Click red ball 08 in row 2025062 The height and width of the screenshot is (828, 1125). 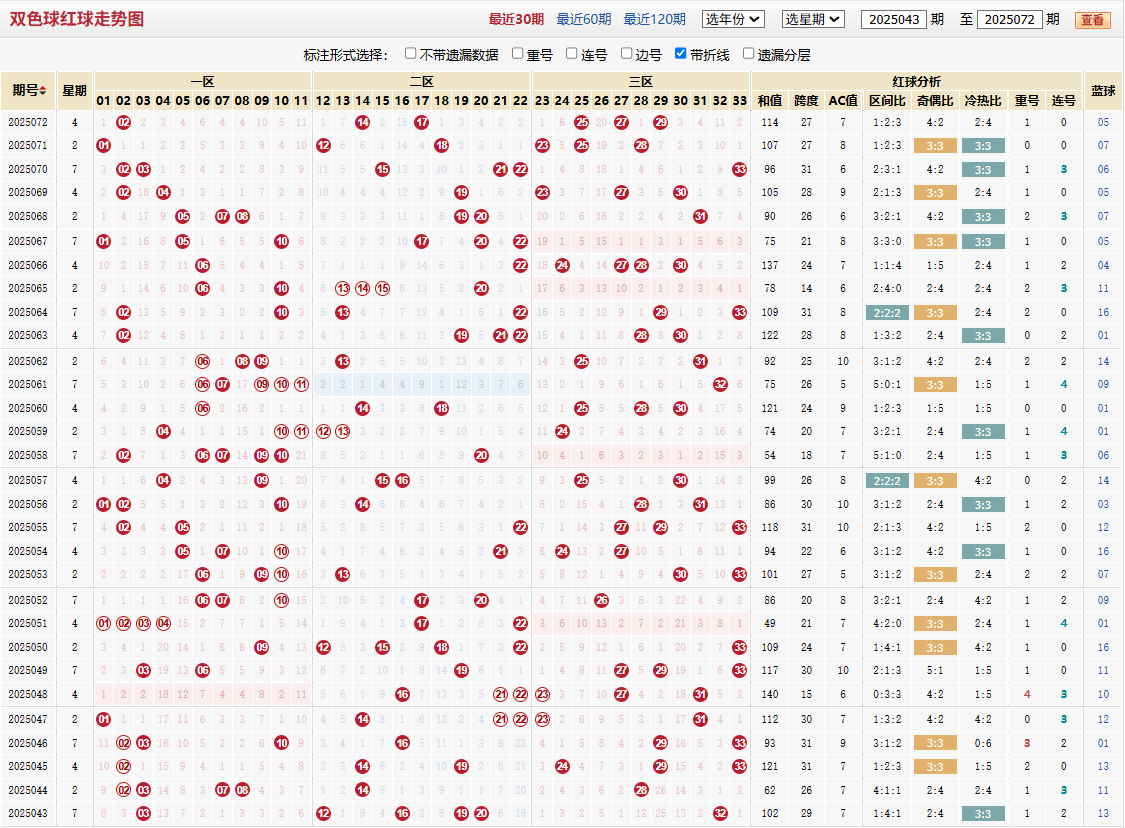click(243, 361)
